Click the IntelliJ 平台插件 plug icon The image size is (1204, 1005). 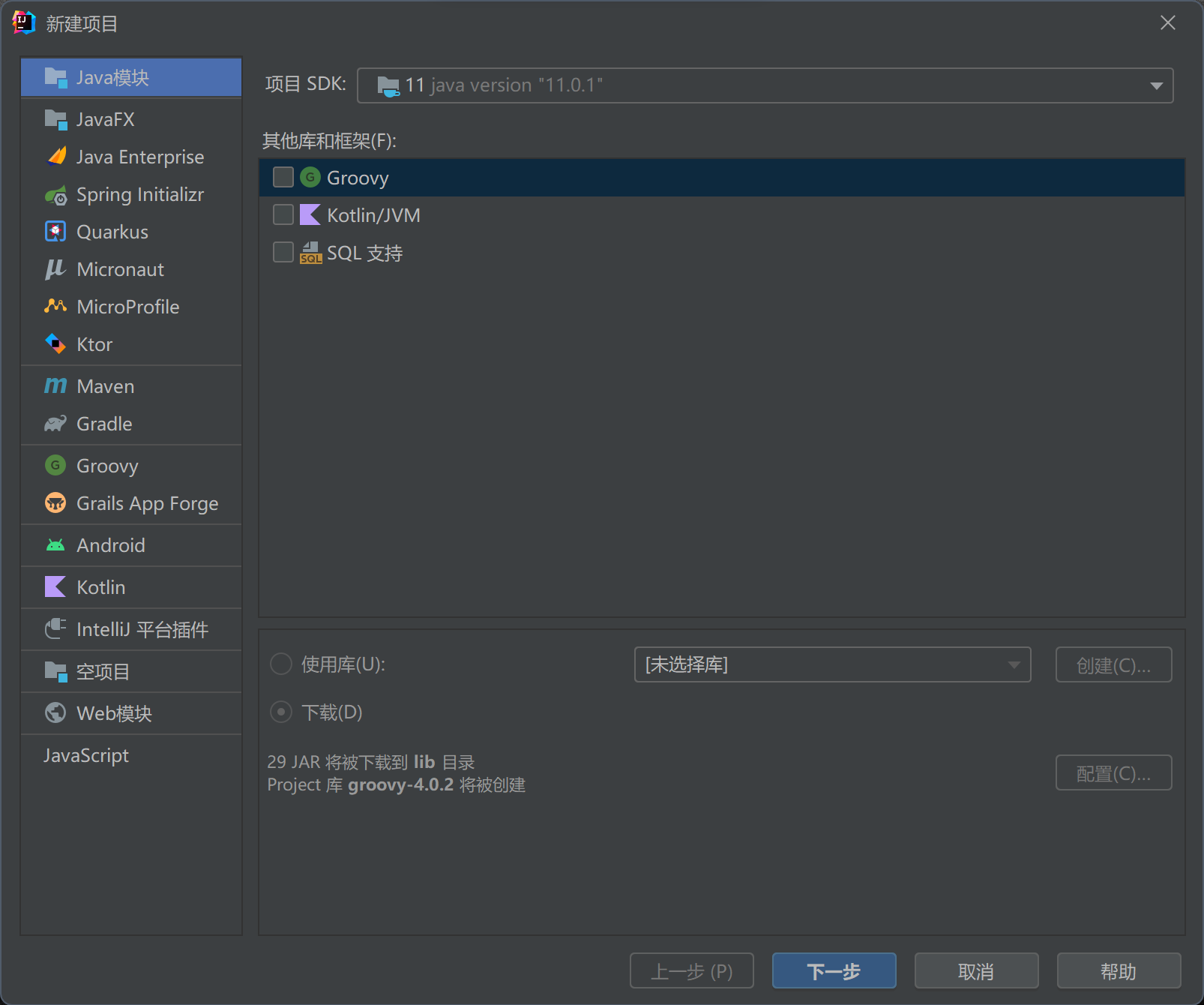55,628
